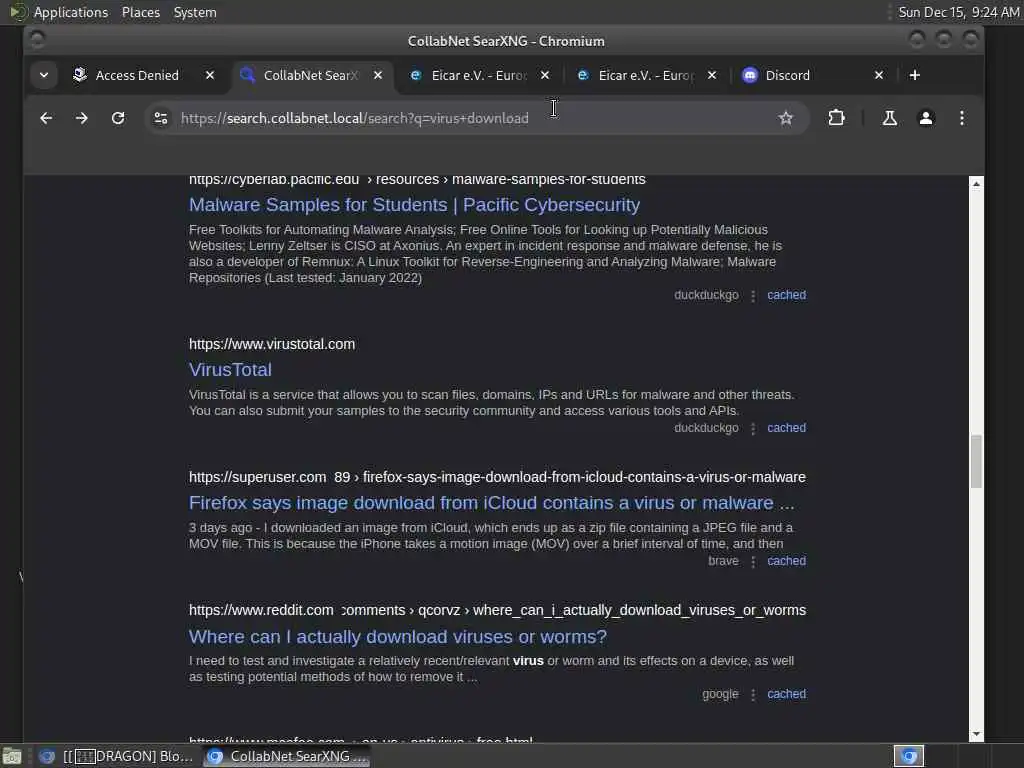The width and height of the screenshot is (1024, 768).
Task: Switch to DRAGON taskbar window
Action: pyautogui.click(x=116, y=756)
